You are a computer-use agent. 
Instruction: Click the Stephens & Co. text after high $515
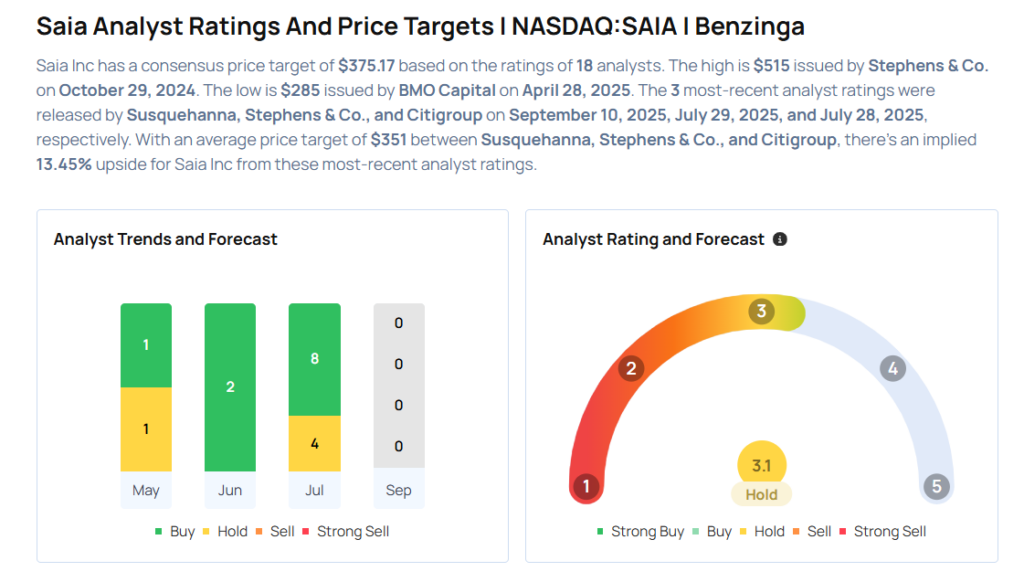[x=927, y=66]
